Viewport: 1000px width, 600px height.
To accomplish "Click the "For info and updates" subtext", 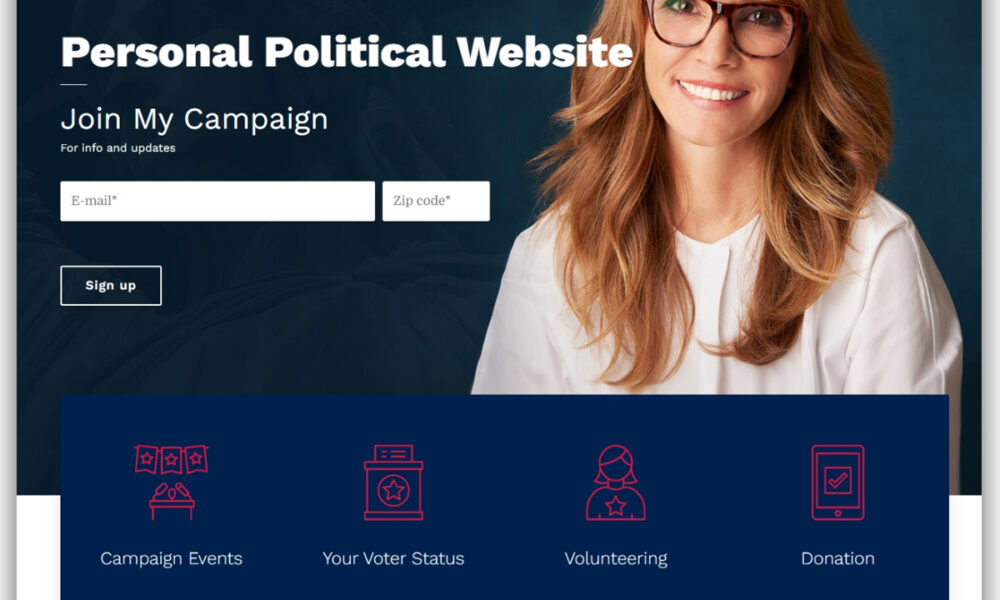I will click(118, 148).
